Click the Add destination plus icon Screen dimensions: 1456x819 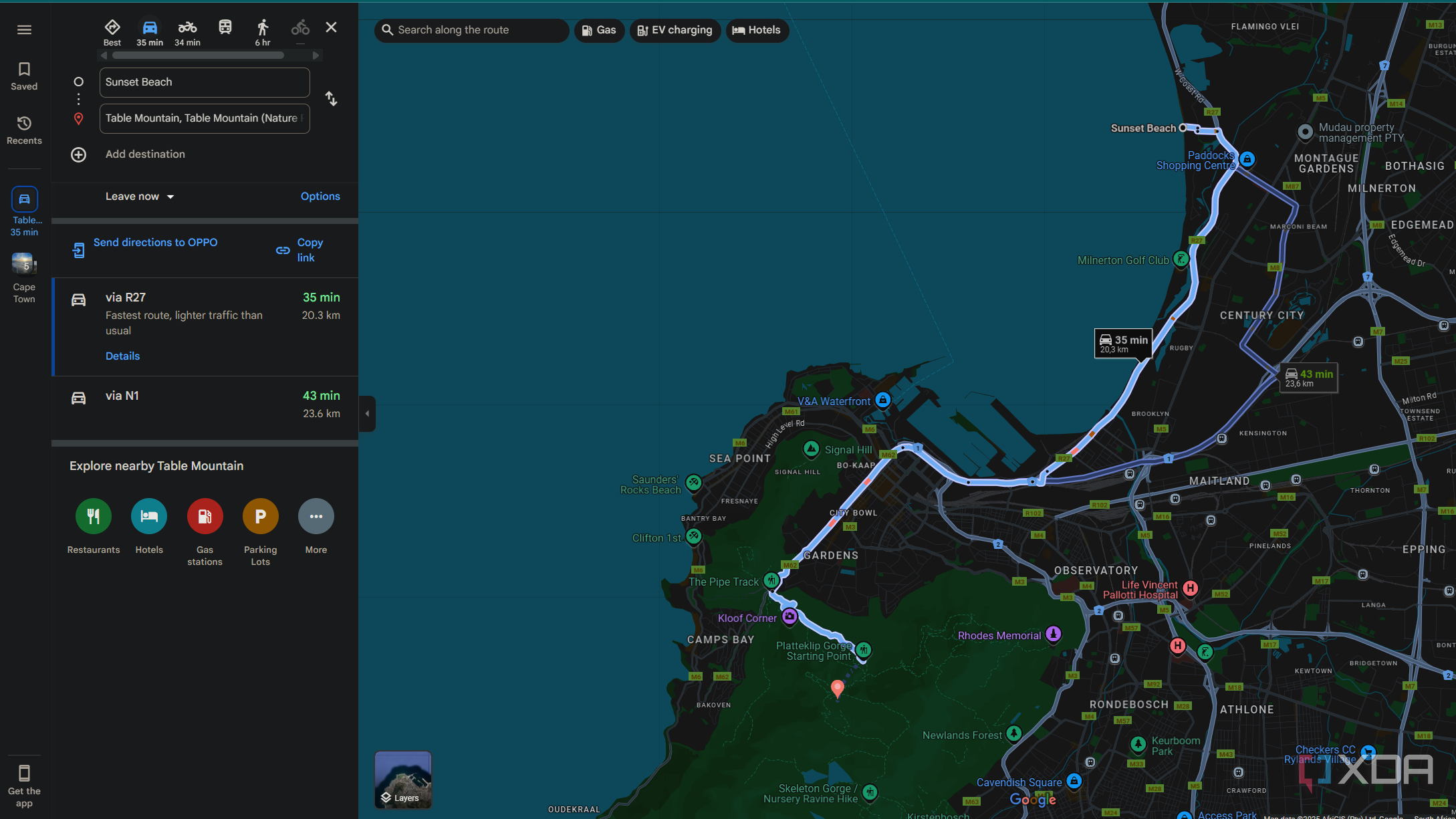click(x=78, y=154)
